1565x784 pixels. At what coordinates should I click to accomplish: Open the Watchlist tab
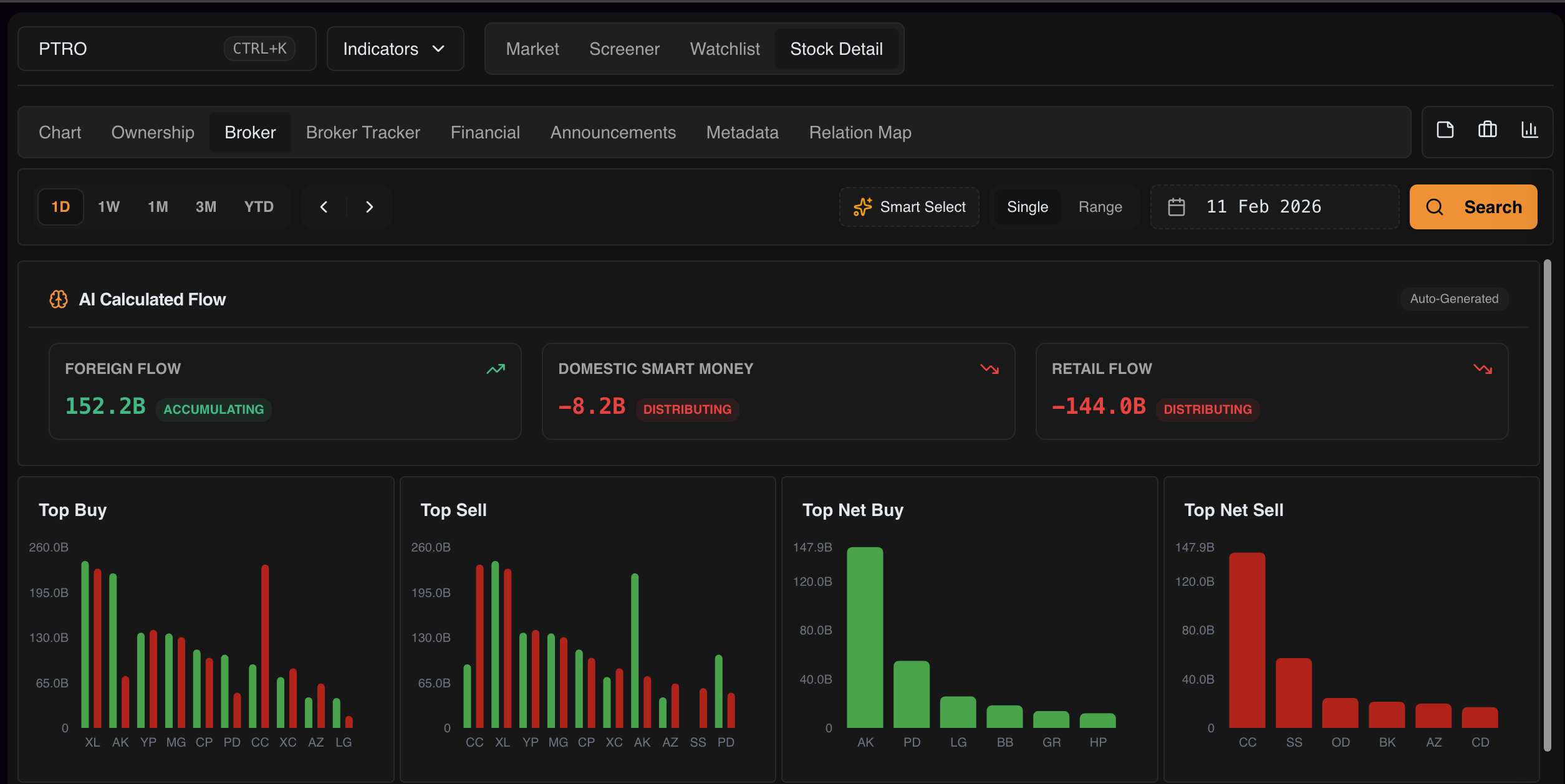725,49
